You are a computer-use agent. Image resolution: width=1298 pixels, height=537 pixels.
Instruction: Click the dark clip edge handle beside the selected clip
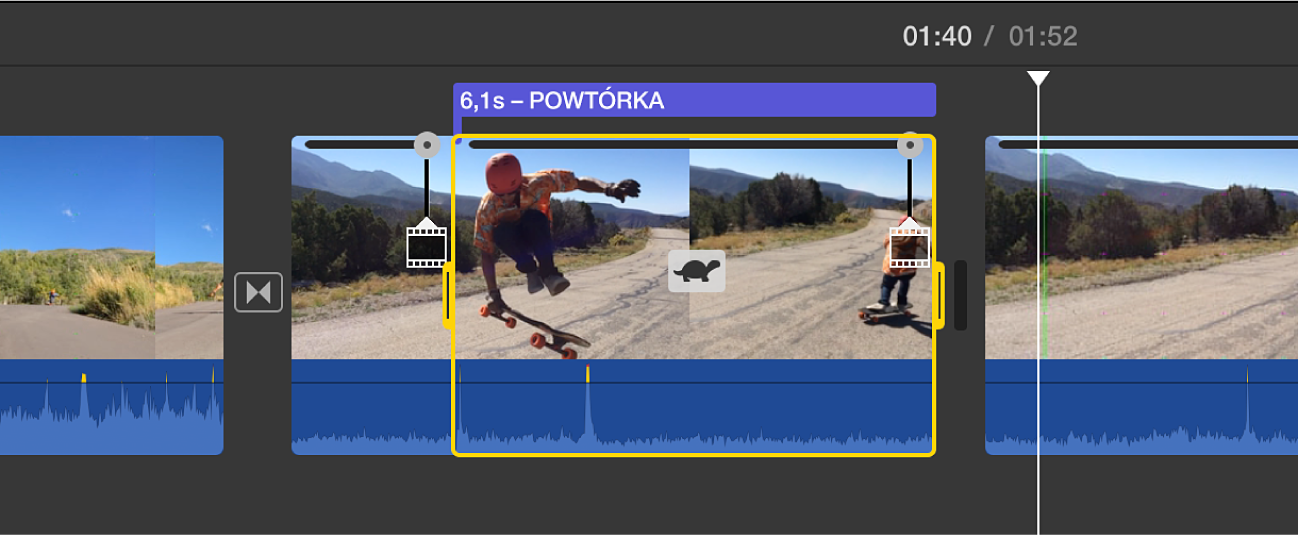click(961, 295)
